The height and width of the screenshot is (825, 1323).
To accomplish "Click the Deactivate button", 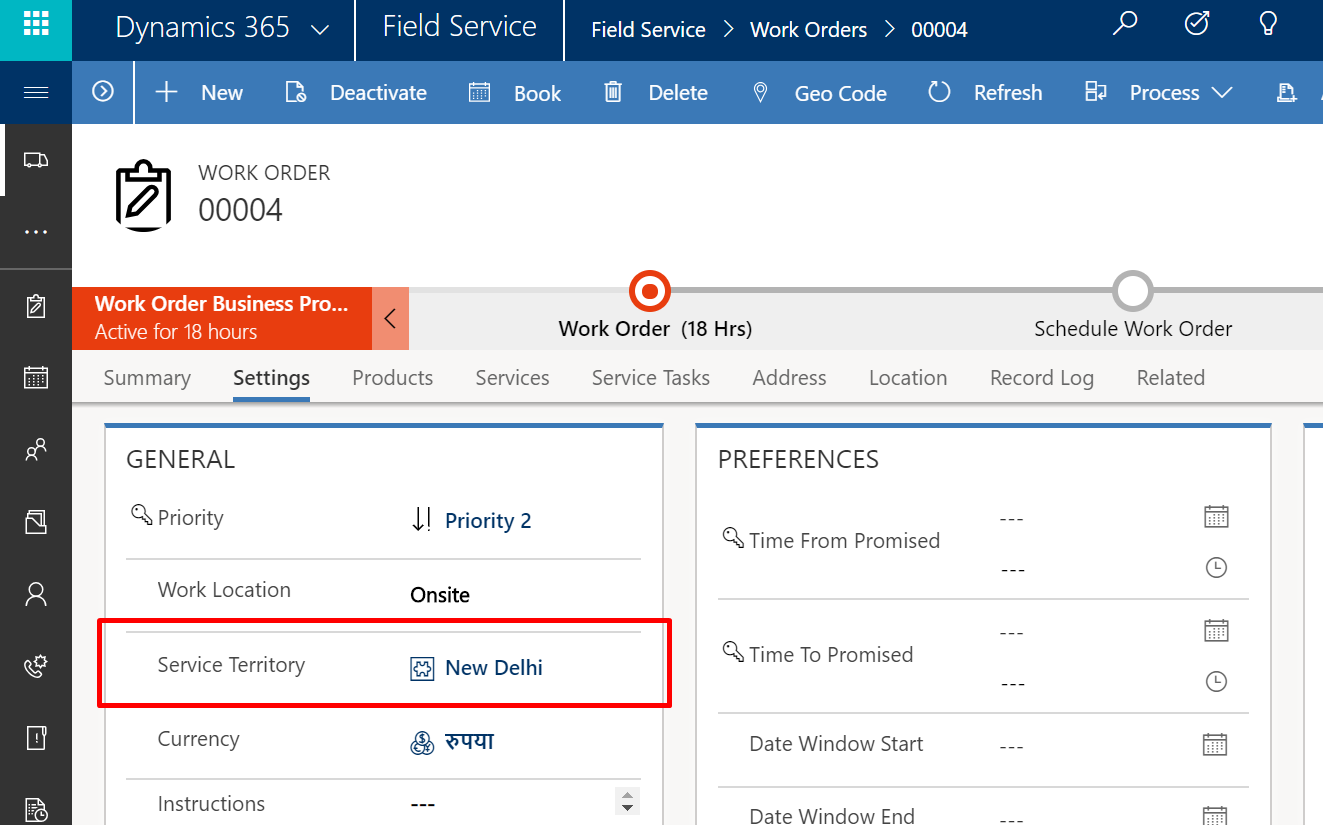I will [356, 93].
